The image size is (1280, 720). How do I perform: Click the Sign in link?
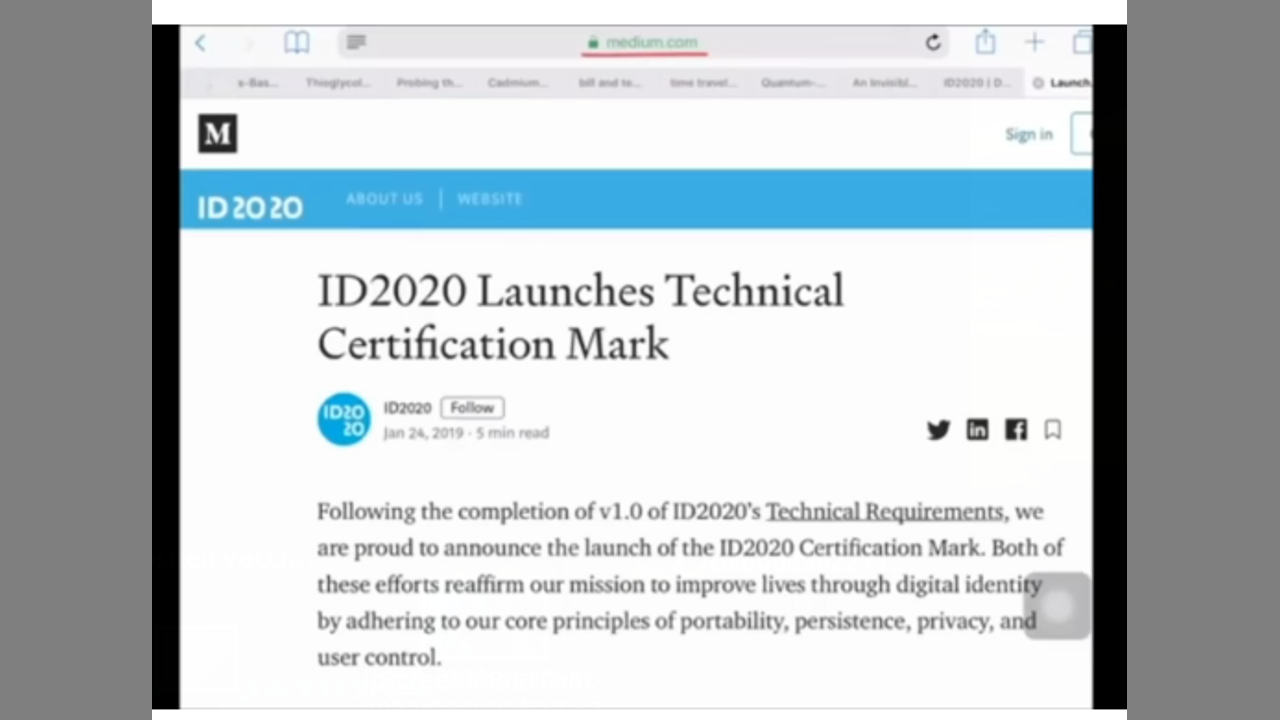1028,134
